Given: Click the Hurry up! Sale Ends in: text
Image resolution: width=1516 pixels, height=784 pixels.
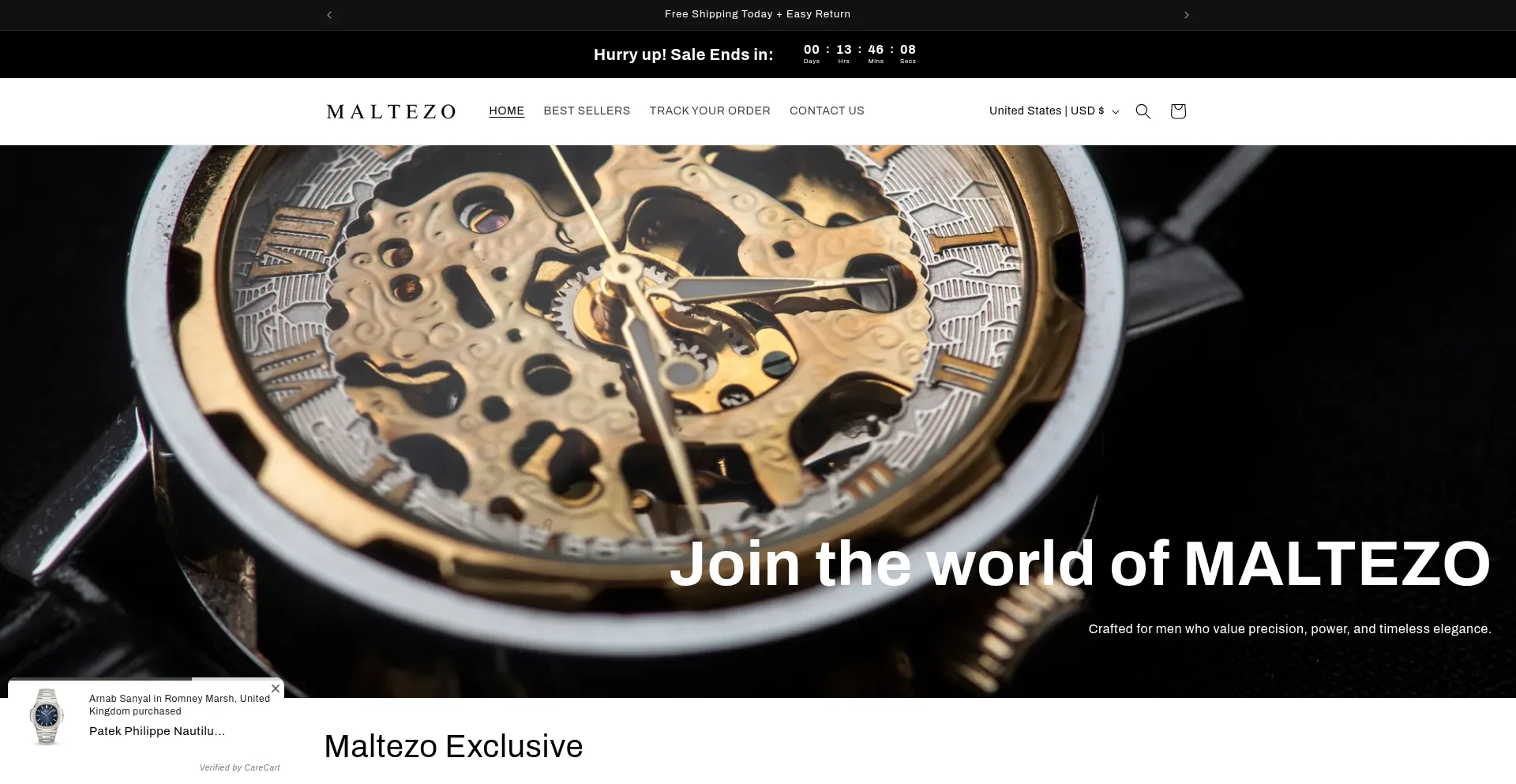Looking at the screenshot, I should point(683,54).
